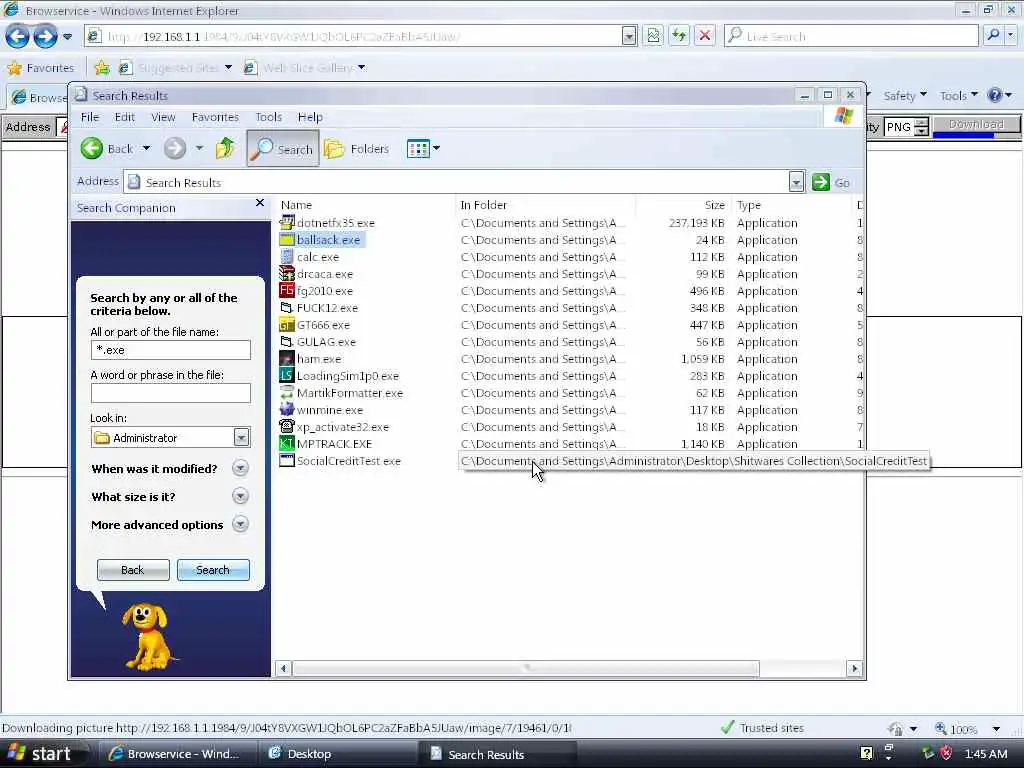Open the Folders pane button
This screenshot has width=1024, height=768.
(357, 149)
